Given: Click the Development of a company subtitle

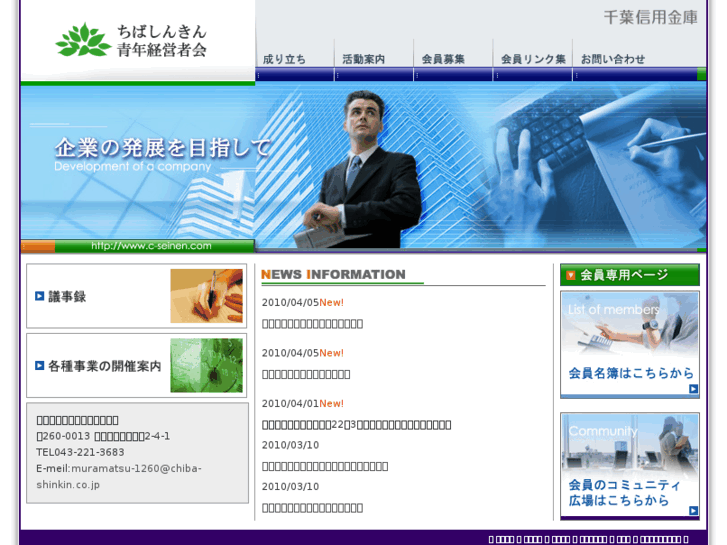Looking at the screenshot, I should [x=133, y=167].
